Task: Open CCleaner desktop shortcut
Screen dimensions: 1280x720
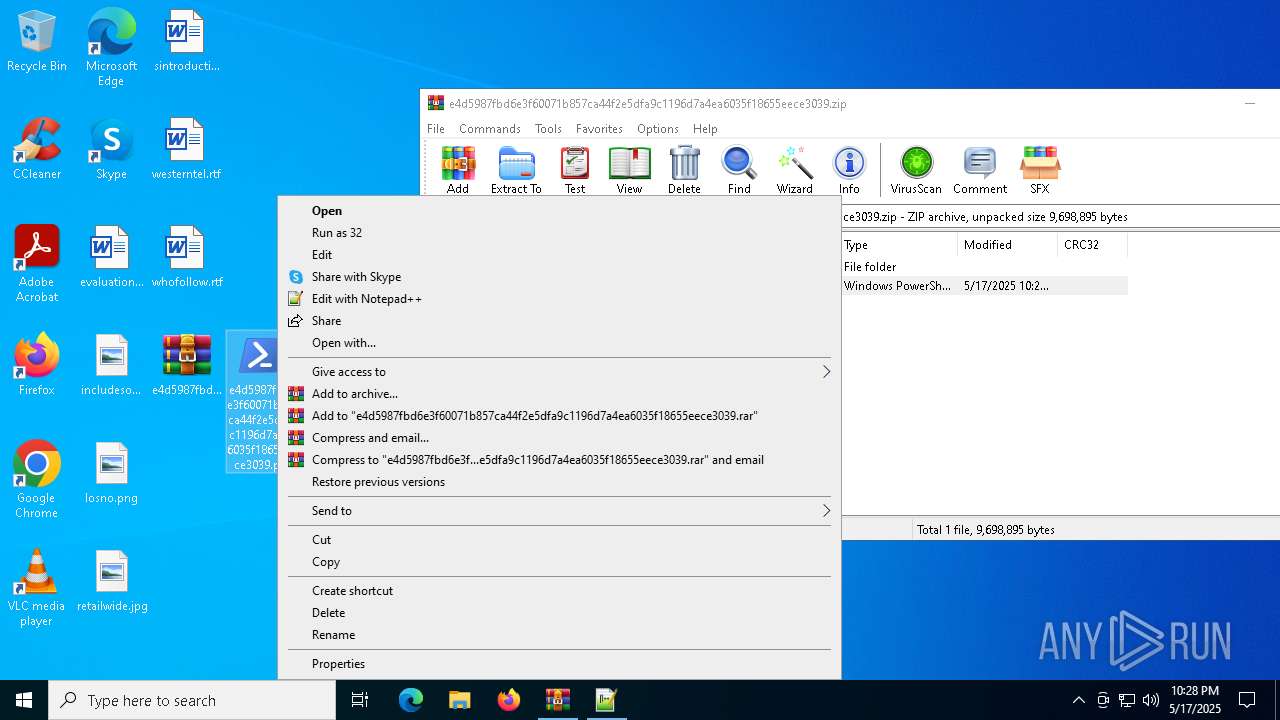Action: coord(37,150)
